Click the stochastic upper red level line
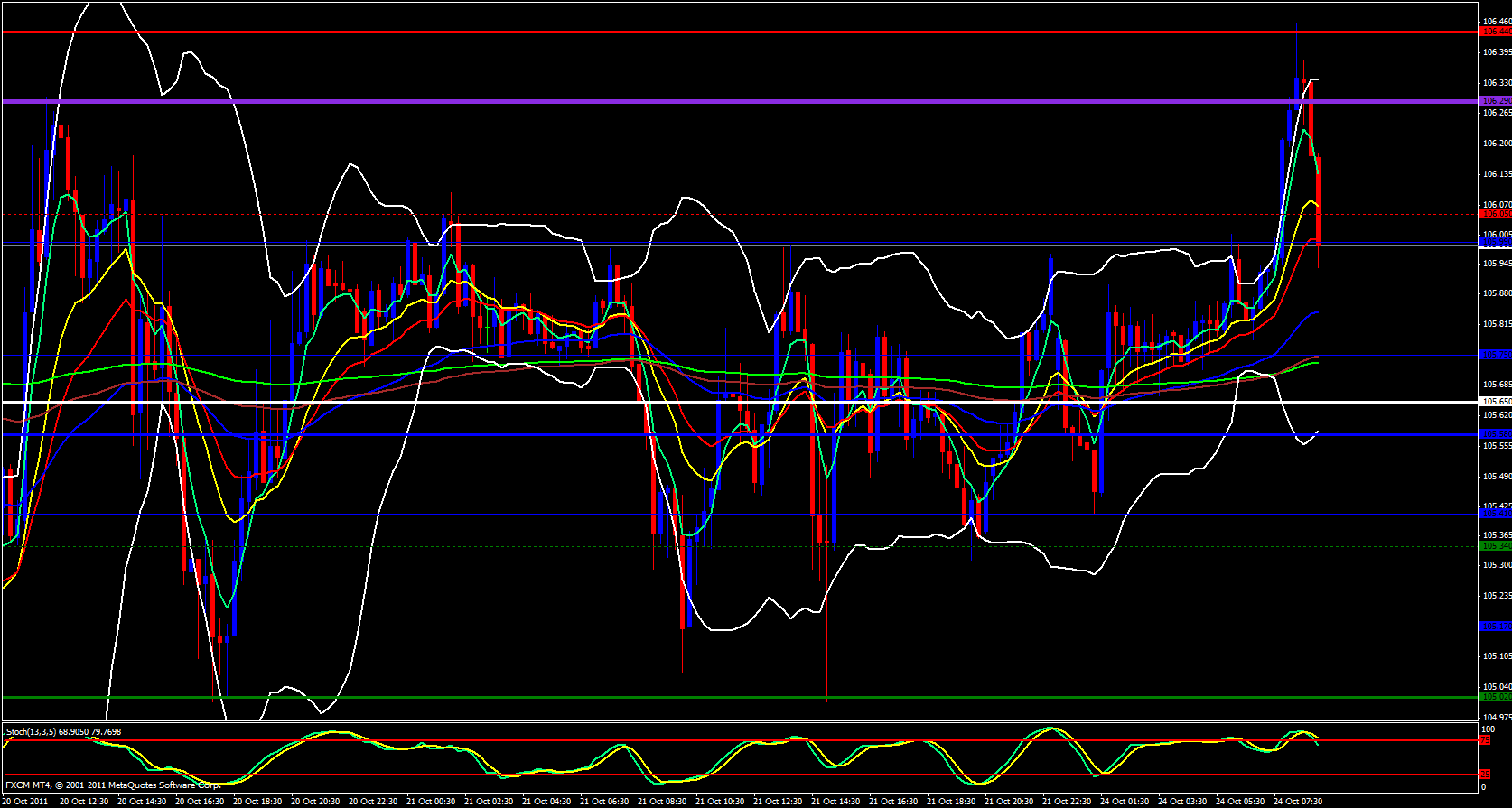Screen dimensions: 1512x808 [723, 740]
